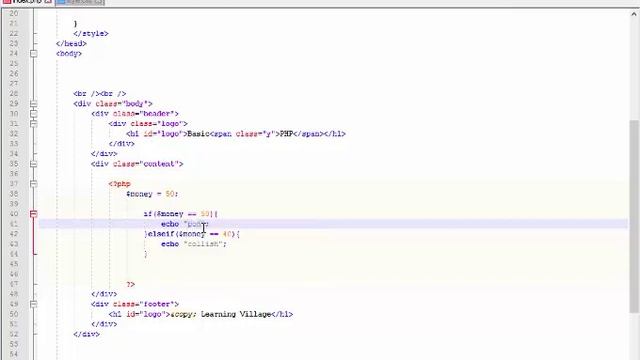
Task: Collapse the red if-statement fold on line 40
Action: 33,214
